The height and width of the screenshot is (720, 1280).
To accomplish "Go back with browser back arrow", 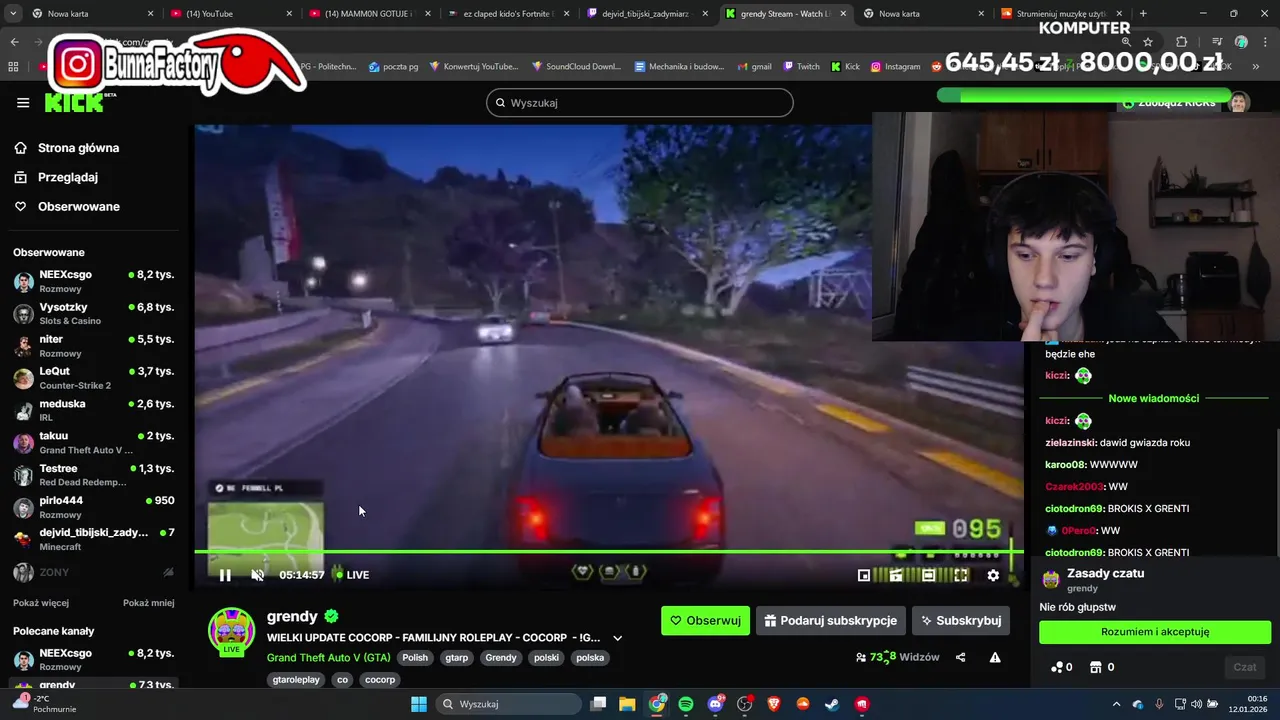I will pos(14,42).
